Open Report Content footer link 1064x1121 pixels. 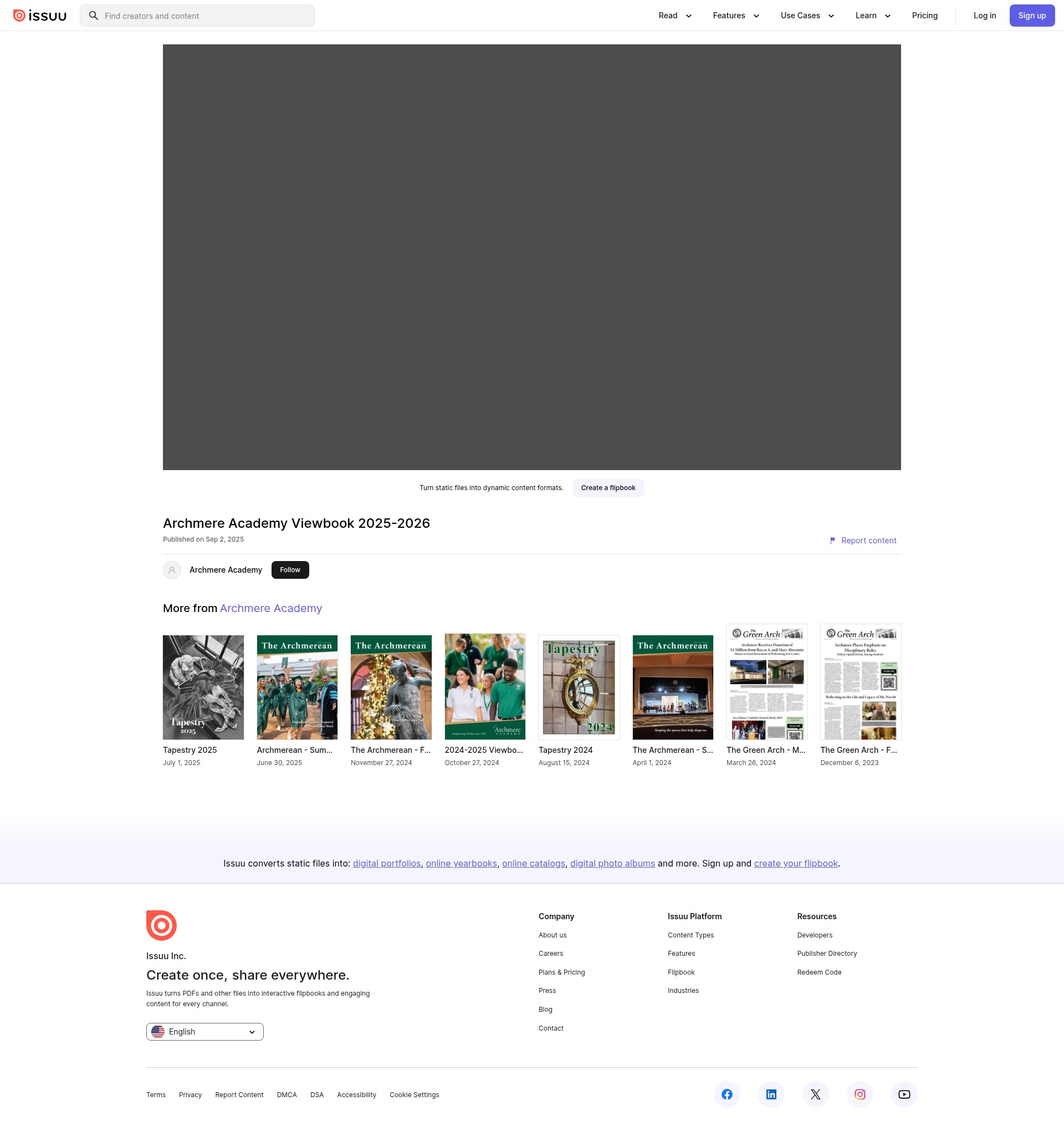click(239, 1095)
